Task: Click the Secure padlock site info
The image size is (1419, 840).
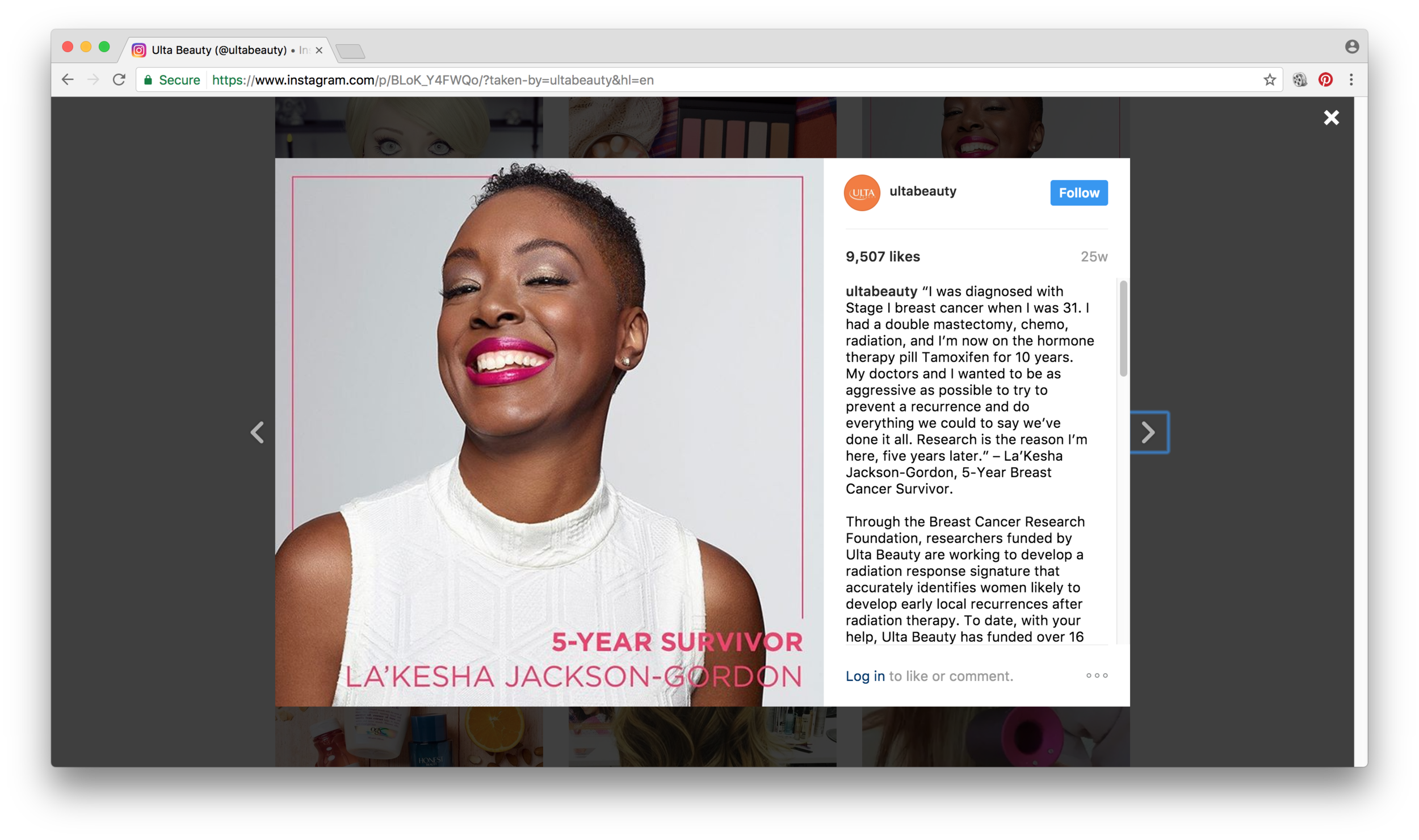Action: pos(171,80)
